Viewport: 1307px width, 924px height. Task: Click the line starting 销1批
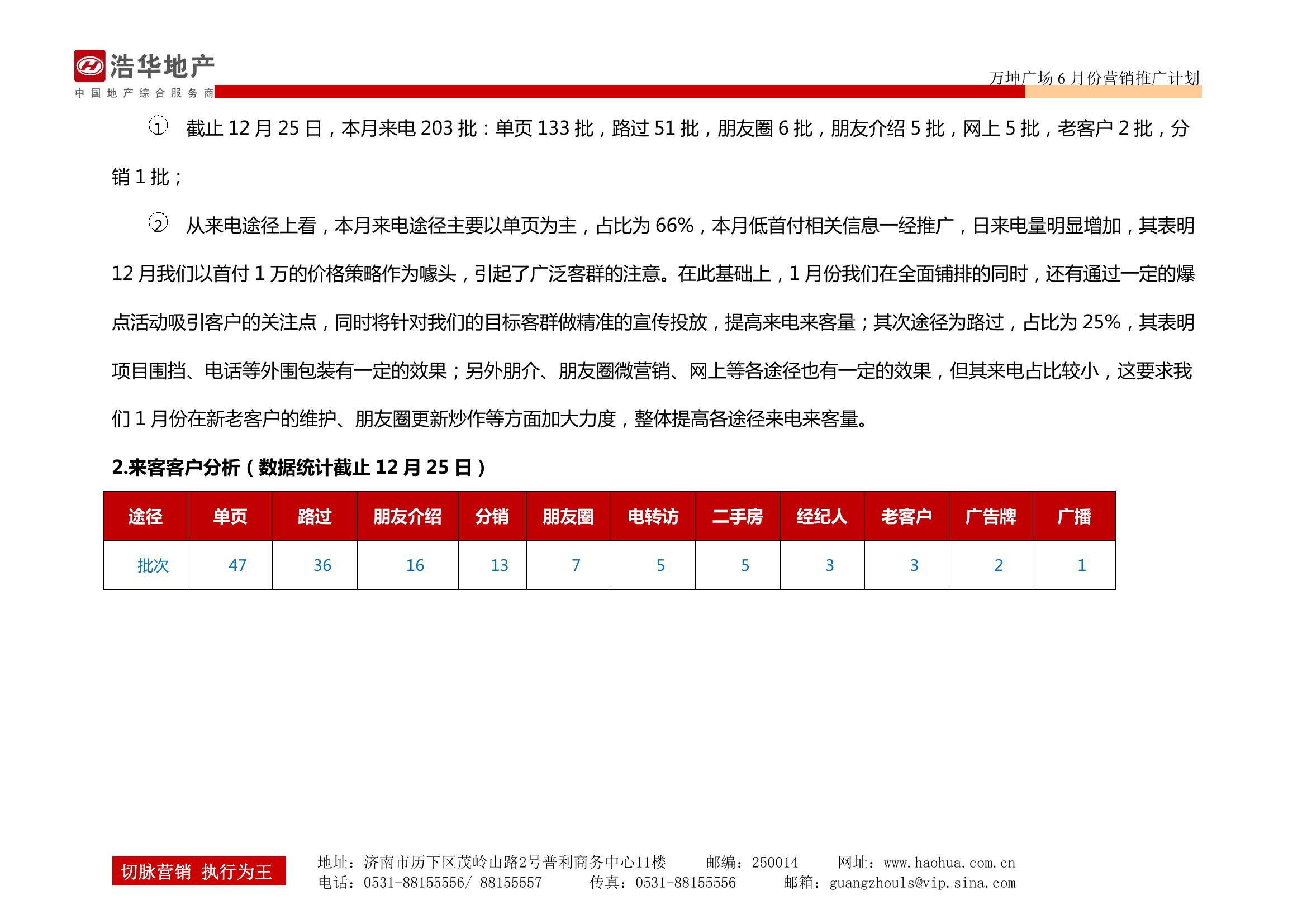click(147, 177)
